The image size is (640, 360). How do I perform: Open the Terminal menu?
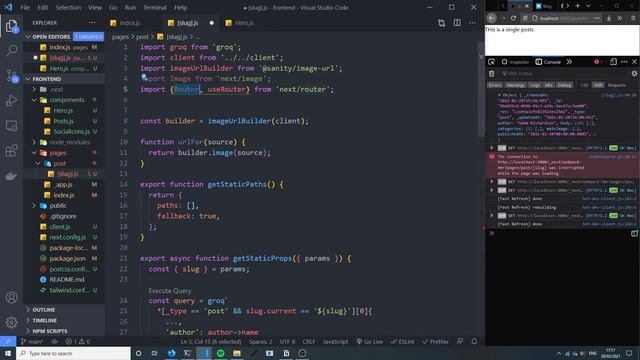coord(155,7)
